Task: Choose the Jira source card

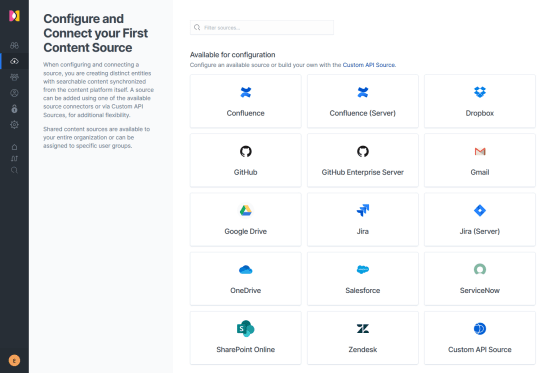Action: pos(363,219)
